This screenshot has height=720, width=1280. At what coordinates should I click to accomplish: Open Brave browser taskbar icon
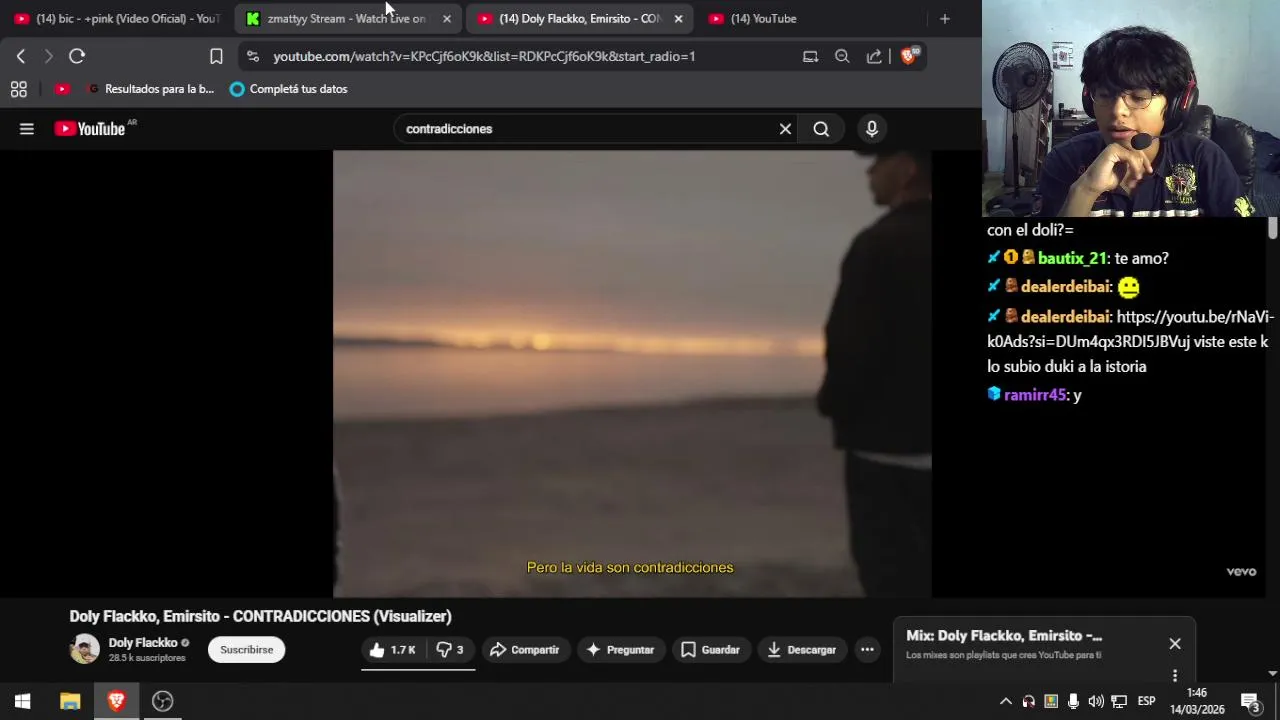coord(116,701)
